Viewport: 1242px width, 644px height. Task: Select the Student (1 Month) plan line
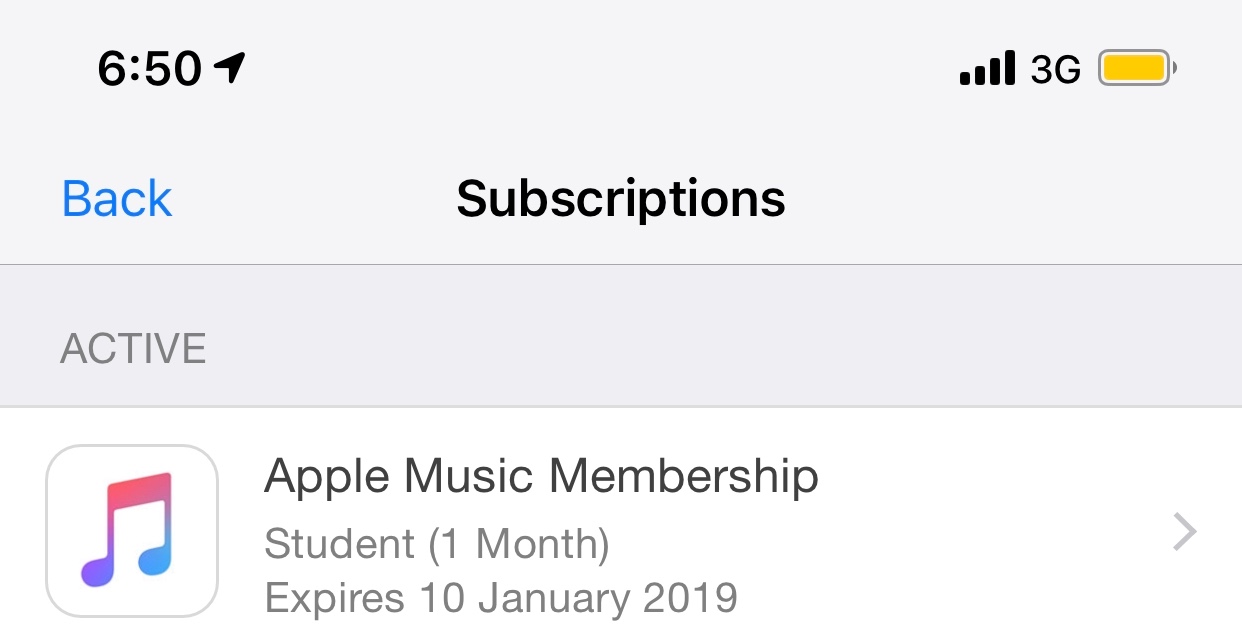point(437,544)
